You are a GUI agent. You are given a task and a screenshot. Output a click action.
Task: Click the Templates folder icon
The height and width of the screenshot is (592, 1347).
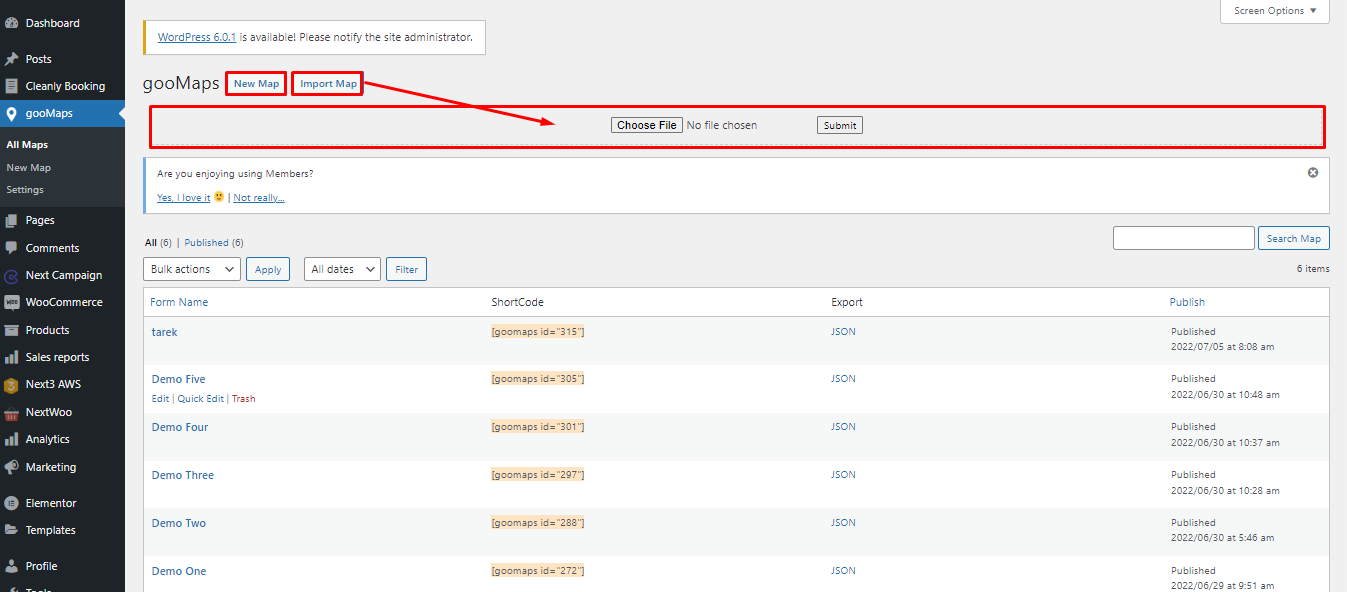12,530
